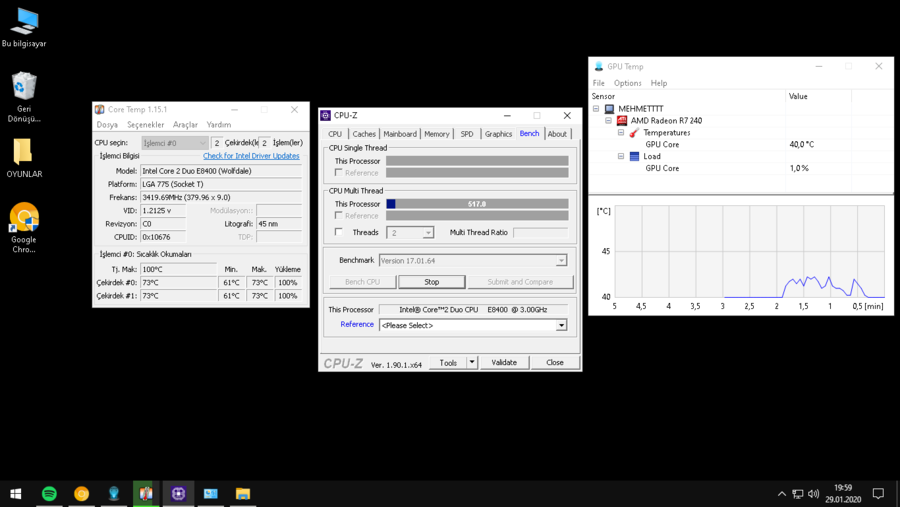The width and height of the screenshot is (900, 507).
Task: Collapse the Temperatures tree node
Action: [x=621, y=133]
